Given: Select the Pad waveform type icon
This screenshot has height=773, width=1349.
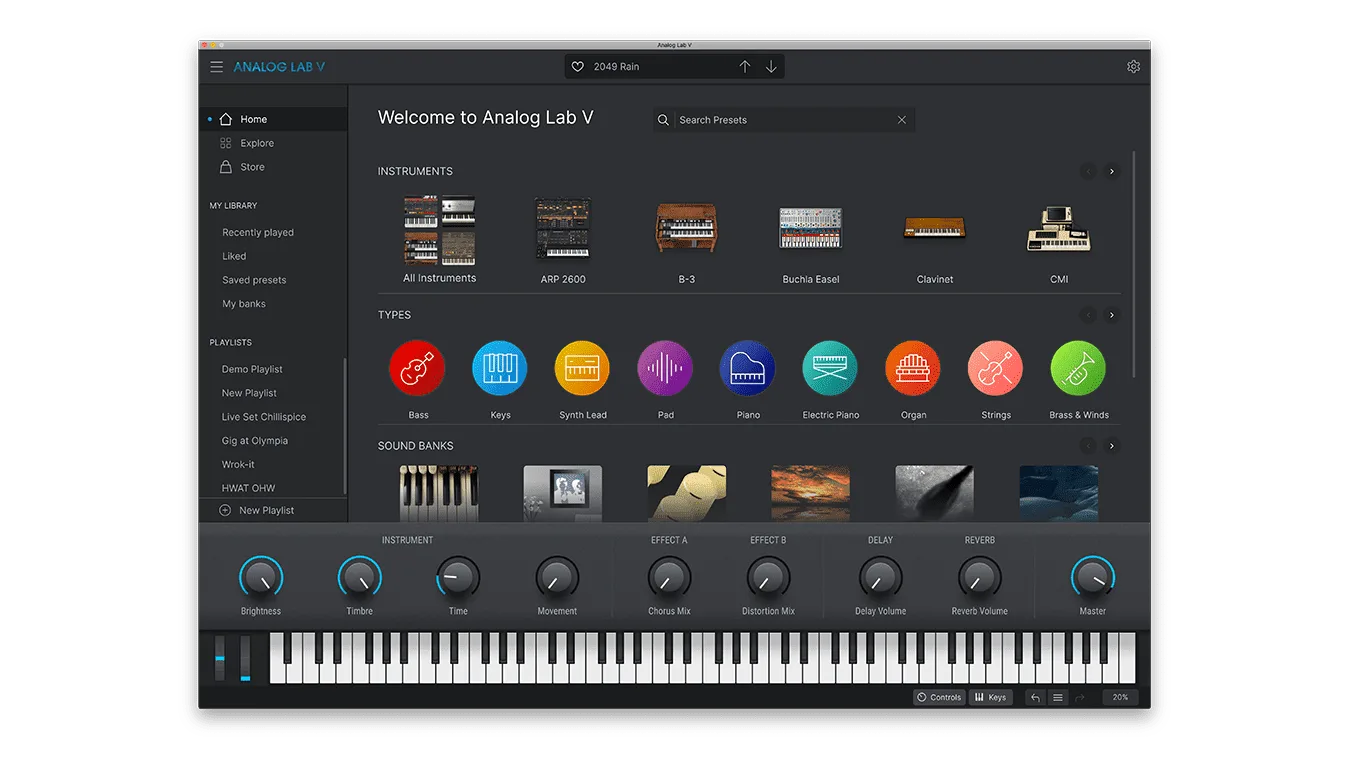Looking at the screenshot, I should 665,368.
